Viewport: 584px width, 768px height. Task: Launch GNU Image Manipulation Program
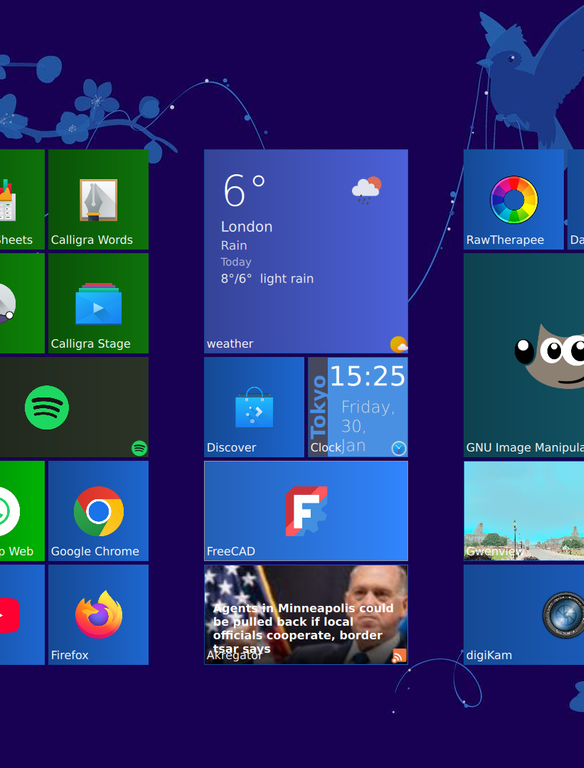pyautogui.click(x=524, y=355)
